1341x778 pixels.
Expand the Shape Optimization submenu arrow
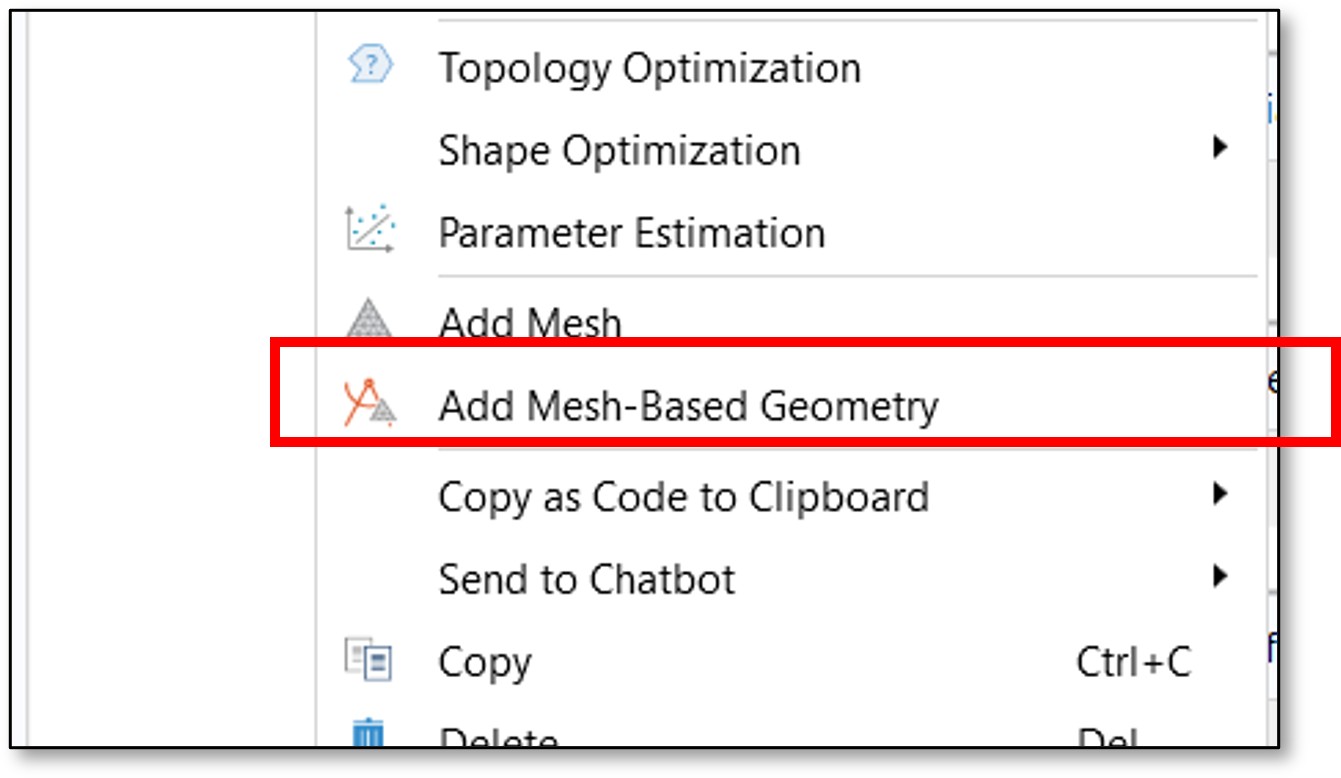(x=1219, y=149)
